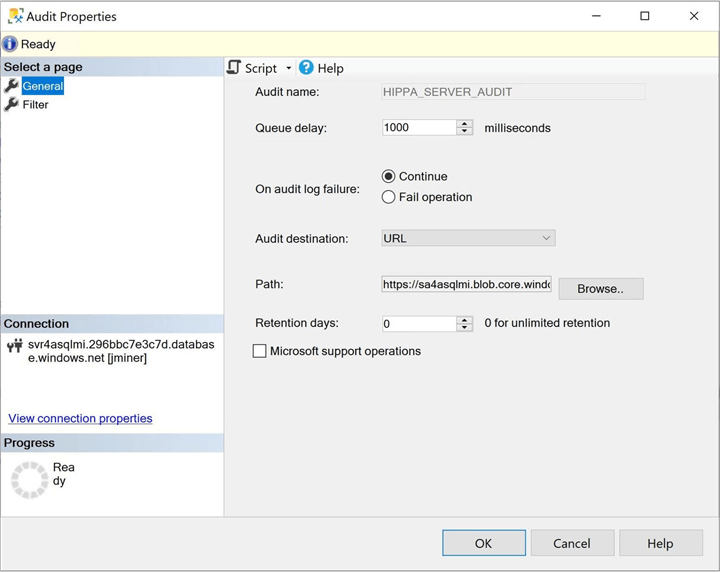Click the Ready info icon
Screen dimensions: 720x572
(10, 44)
